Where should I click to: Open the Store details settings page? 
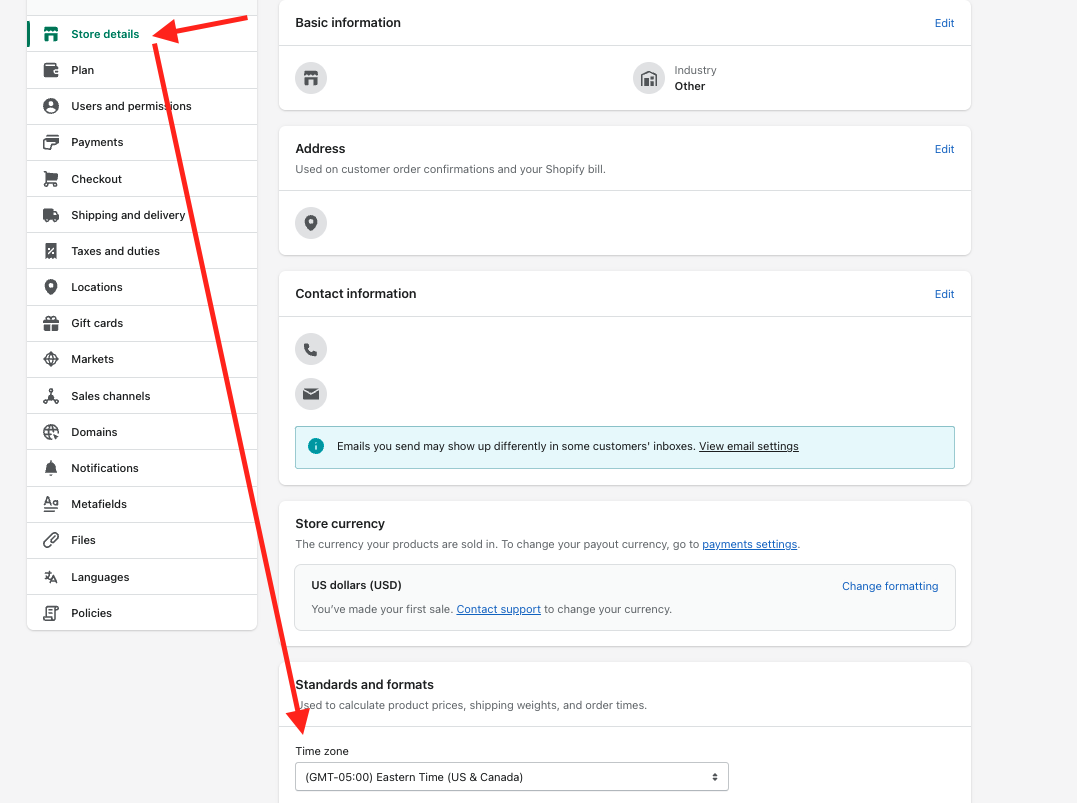(141, 34)
